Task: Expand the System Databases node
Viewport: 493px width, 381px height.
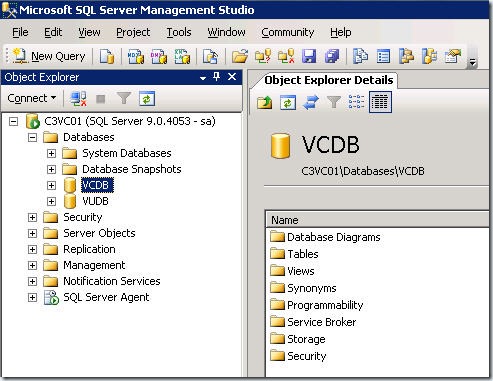Action: pyautogui.click(x=51, y=153)
